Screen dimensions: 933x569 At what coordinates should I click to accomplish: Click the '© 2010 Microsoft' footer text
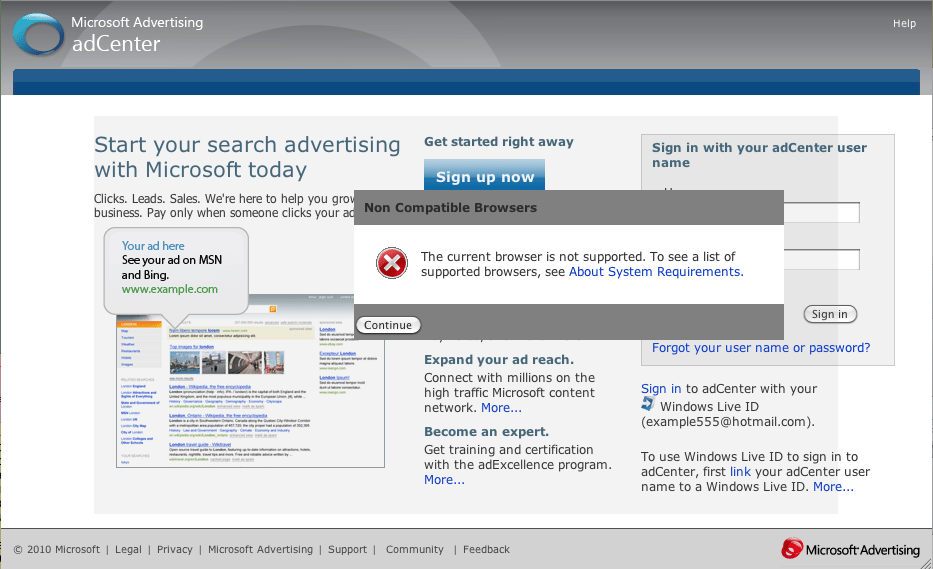57,549
